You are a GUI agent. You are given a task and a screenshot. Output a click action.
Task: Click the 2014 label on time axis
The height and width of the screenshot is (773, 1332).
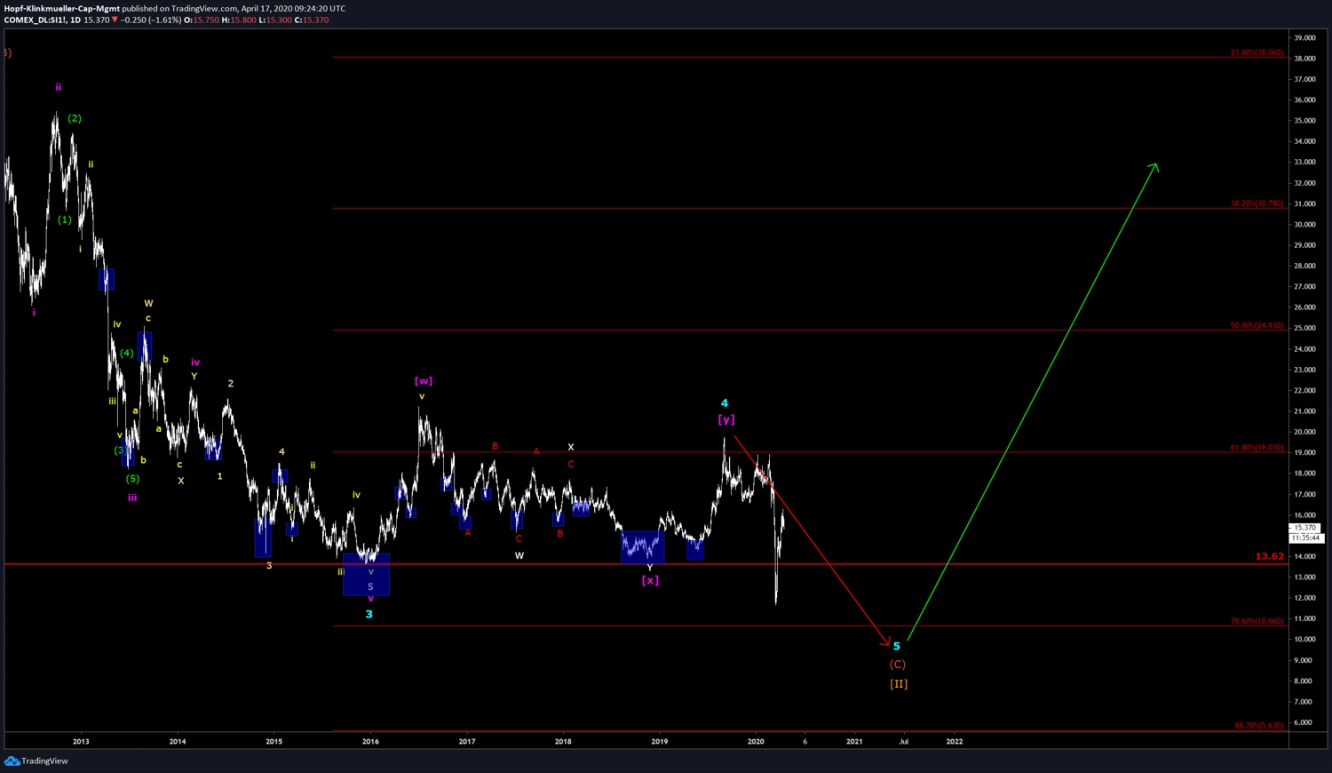click(177, 742)
